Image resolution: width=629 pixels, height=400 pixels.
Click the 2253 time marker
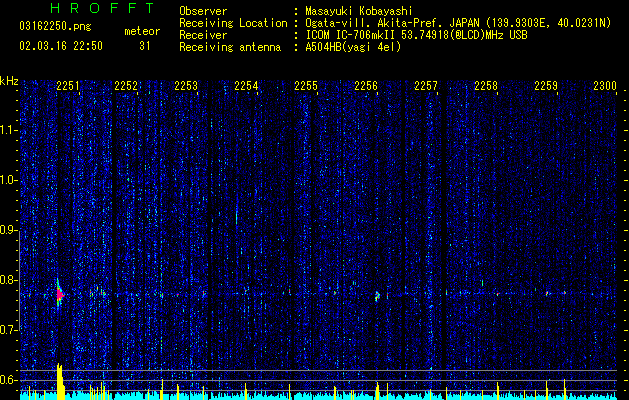pos(186,86)
